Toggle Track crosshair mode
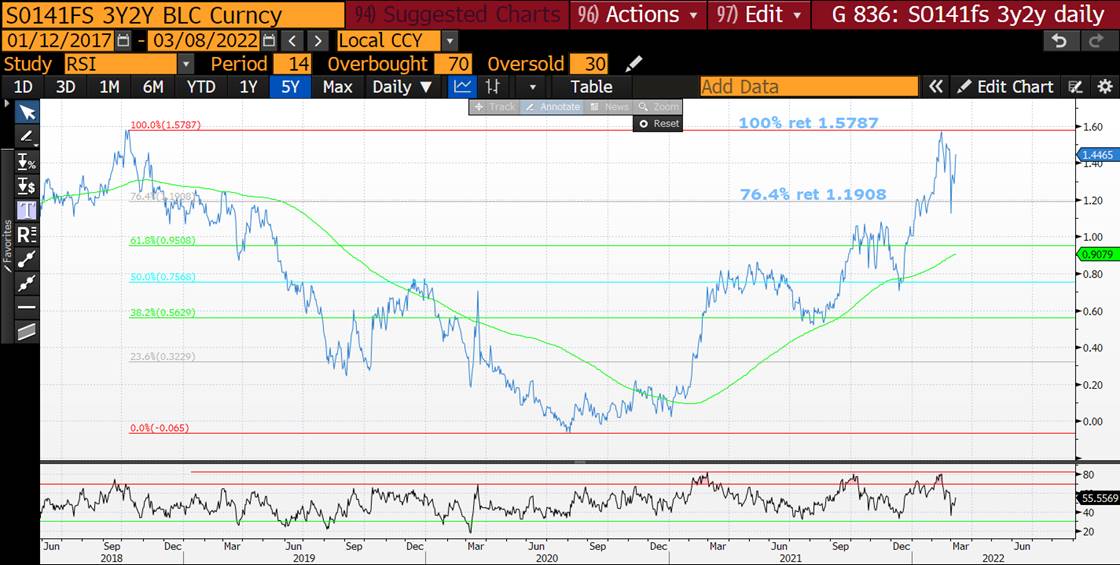Screen dimensions: 1120x565 pyautogui.click(x=495, y=106)
